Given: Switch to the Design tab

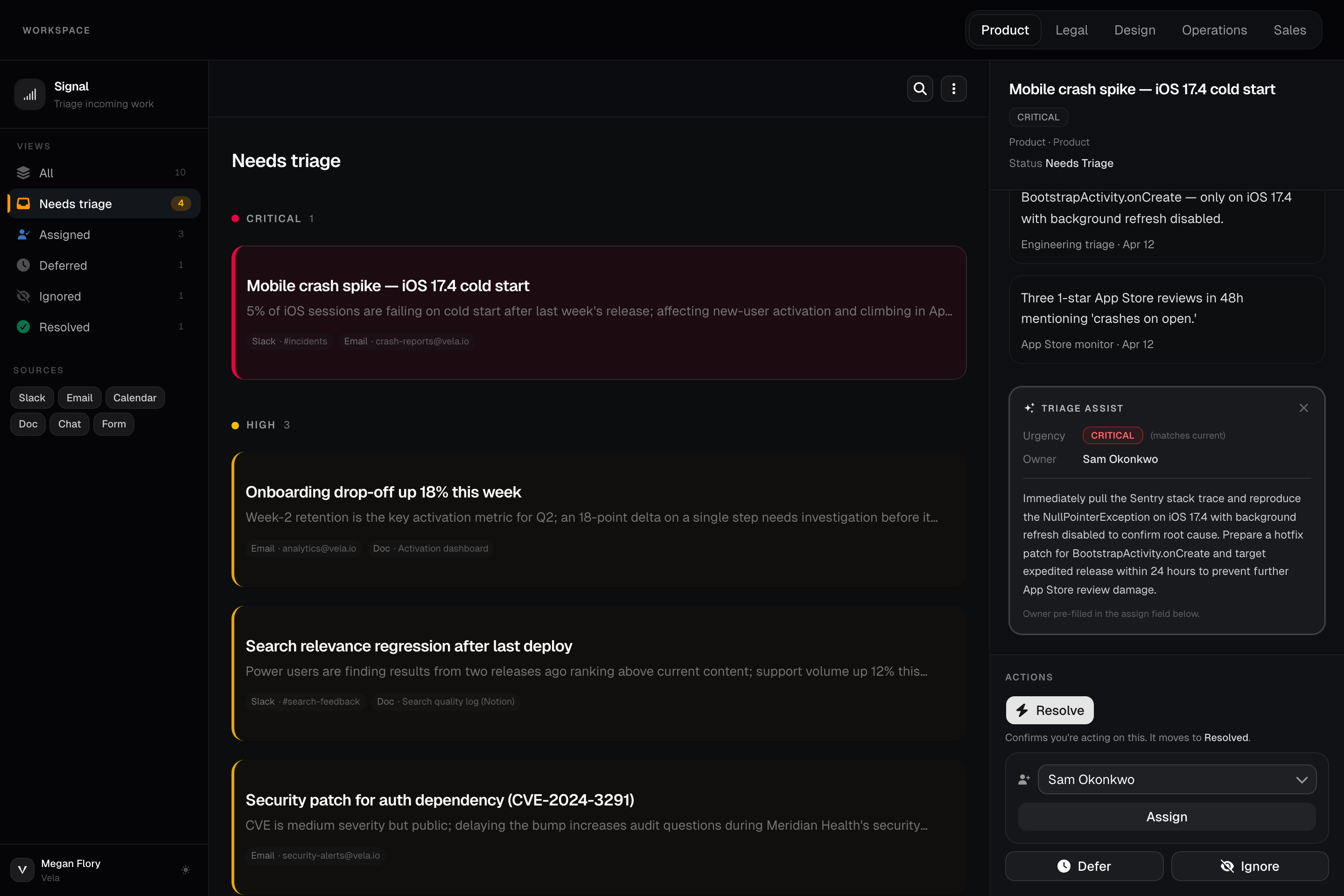Looking at the screenshot, I should point(1135,30).
